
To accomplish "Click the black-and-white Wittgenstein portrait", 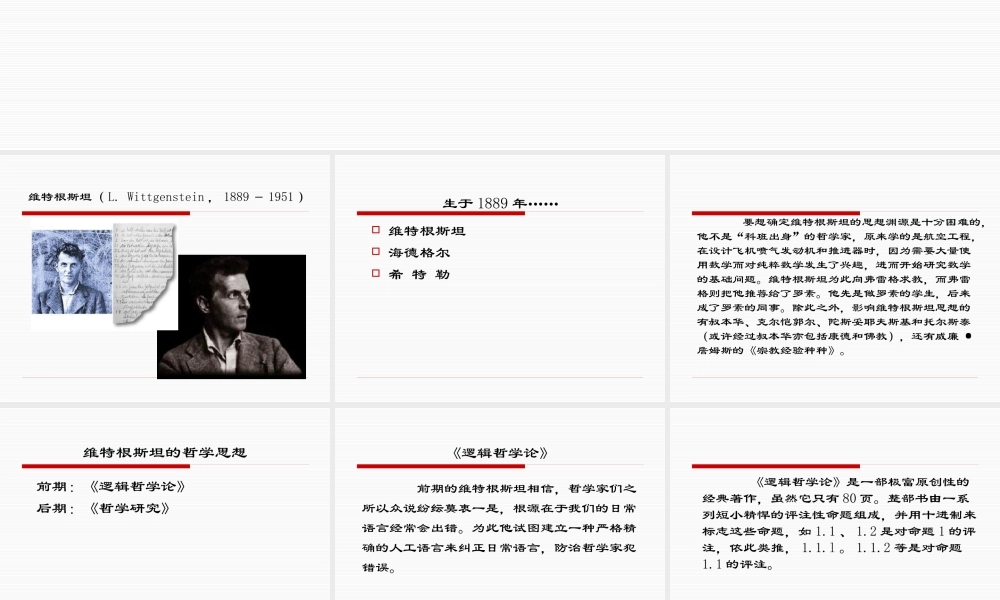I will pyautogui.click(x=231, y=316).
